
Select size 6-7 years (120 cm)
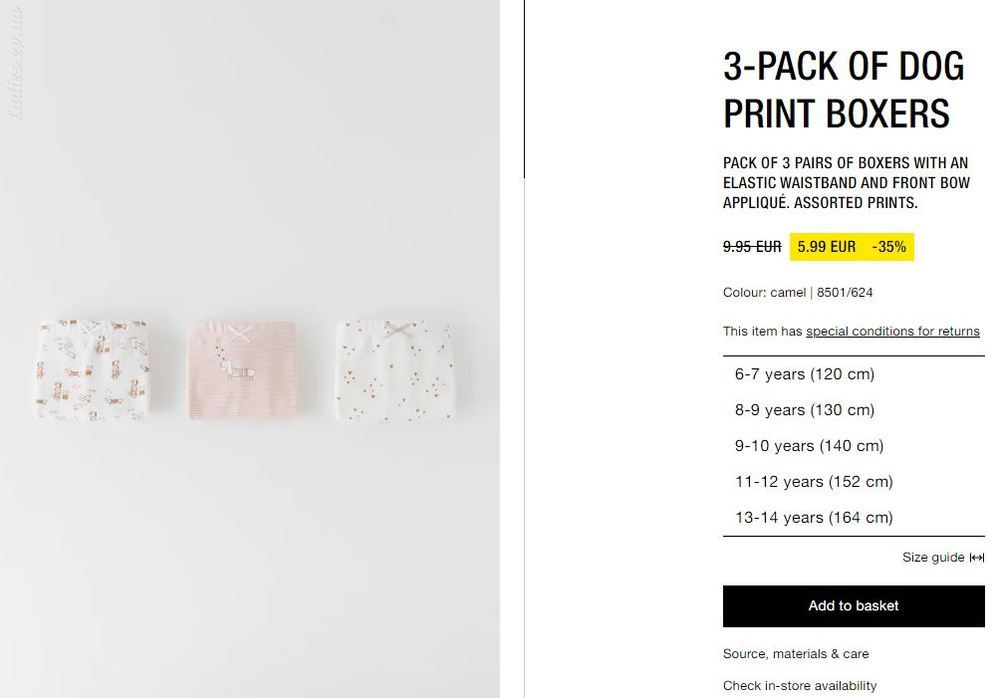pos(853,374)
